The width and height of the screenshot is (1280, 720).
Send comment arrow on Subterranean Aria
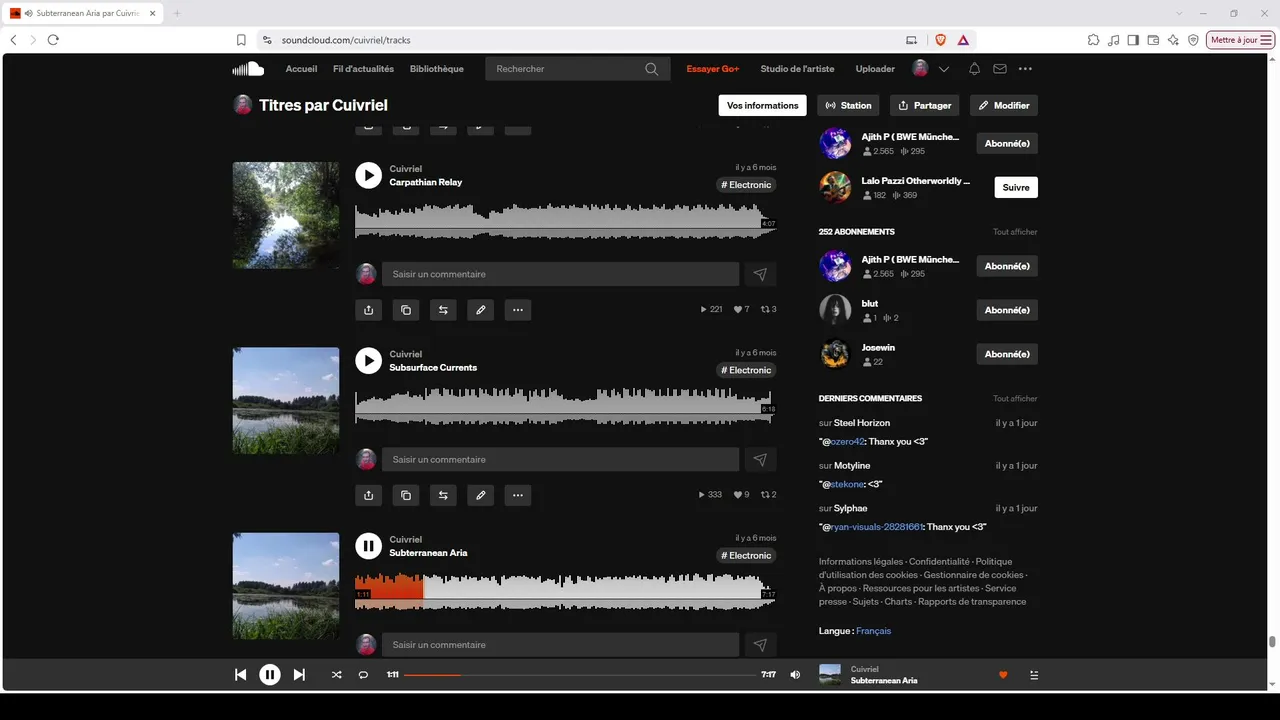tap(760, 645)
